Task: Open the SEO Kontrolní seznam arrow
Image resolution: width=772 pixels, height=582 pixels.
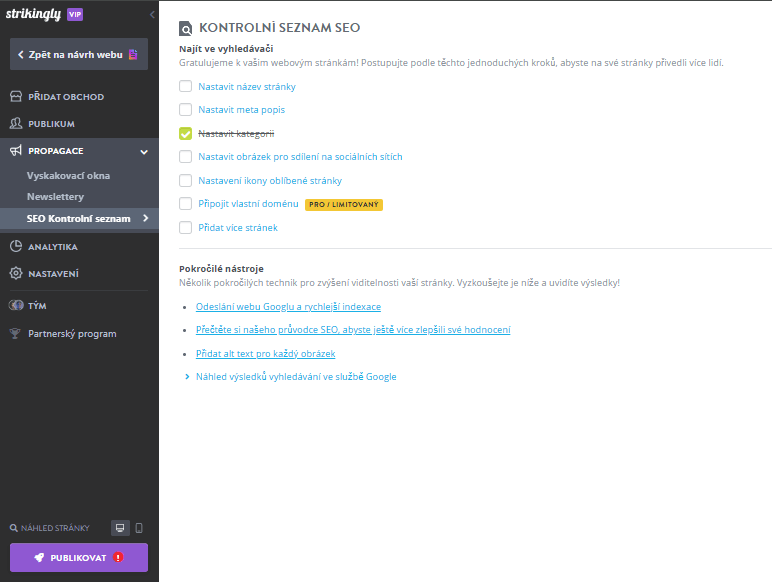Action: (x=145, y=218)
